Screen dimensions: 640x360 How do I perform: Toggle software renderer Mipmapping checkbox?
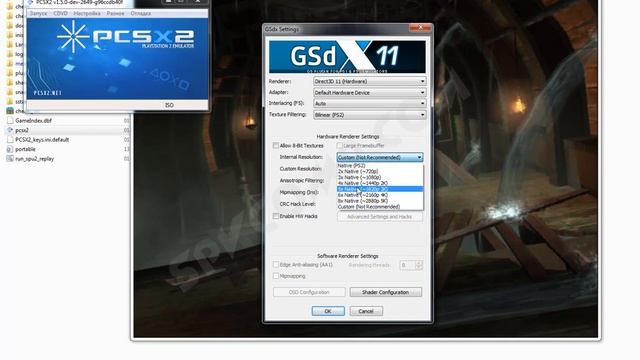276,276
